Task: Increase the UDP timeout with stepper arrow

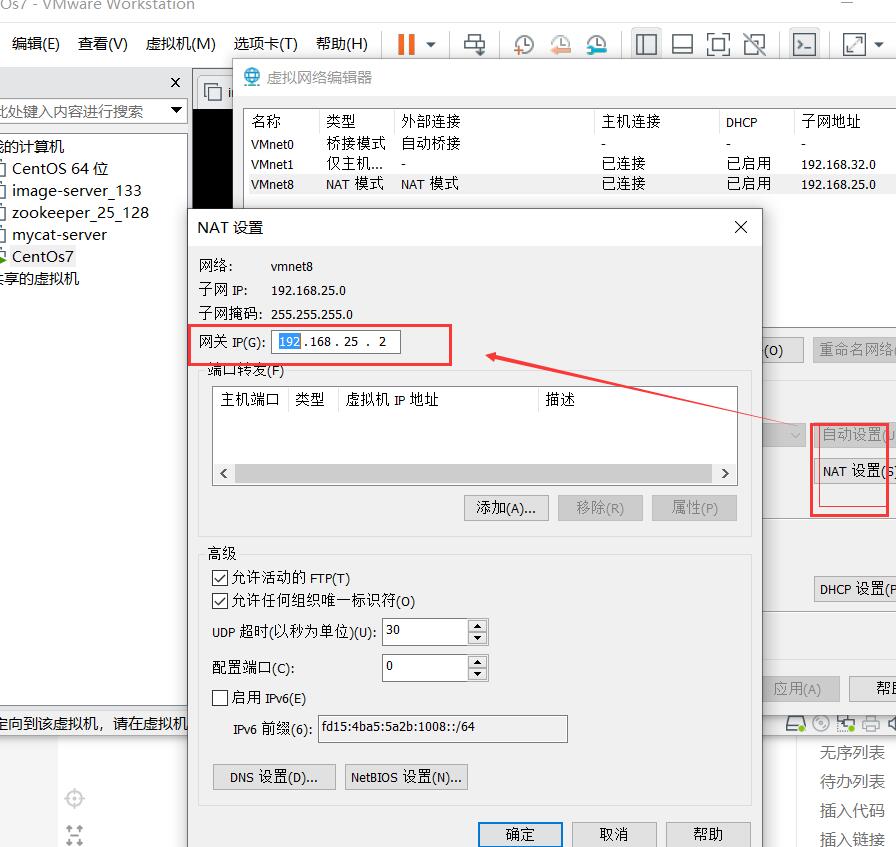Action: pyautogui.click(x=478, y=626)
